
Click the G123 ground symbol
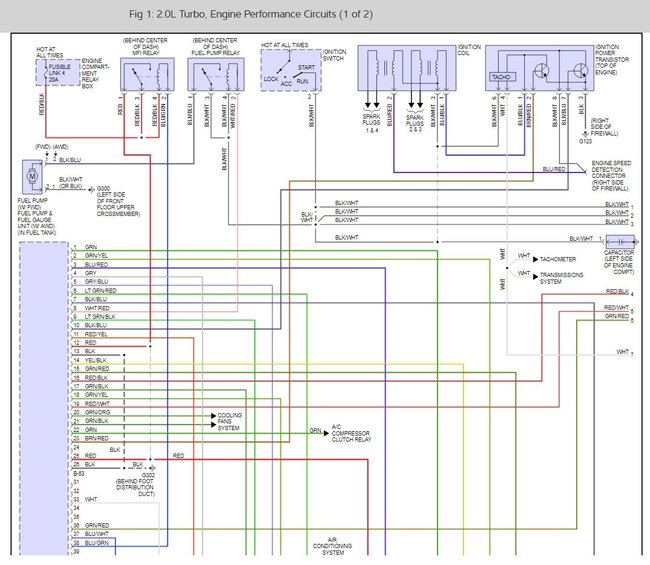[585, 134]
